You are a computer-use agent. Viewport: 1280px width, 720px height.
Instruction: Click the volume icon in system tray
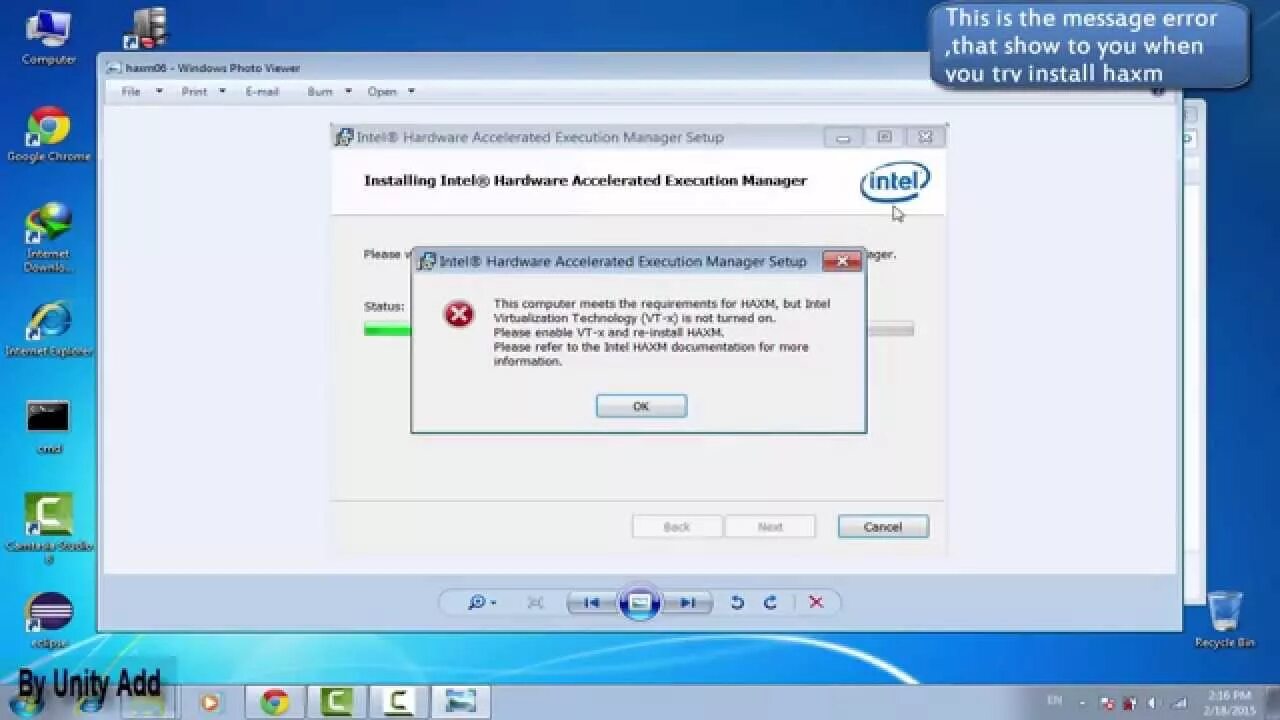pos(1151,703)
